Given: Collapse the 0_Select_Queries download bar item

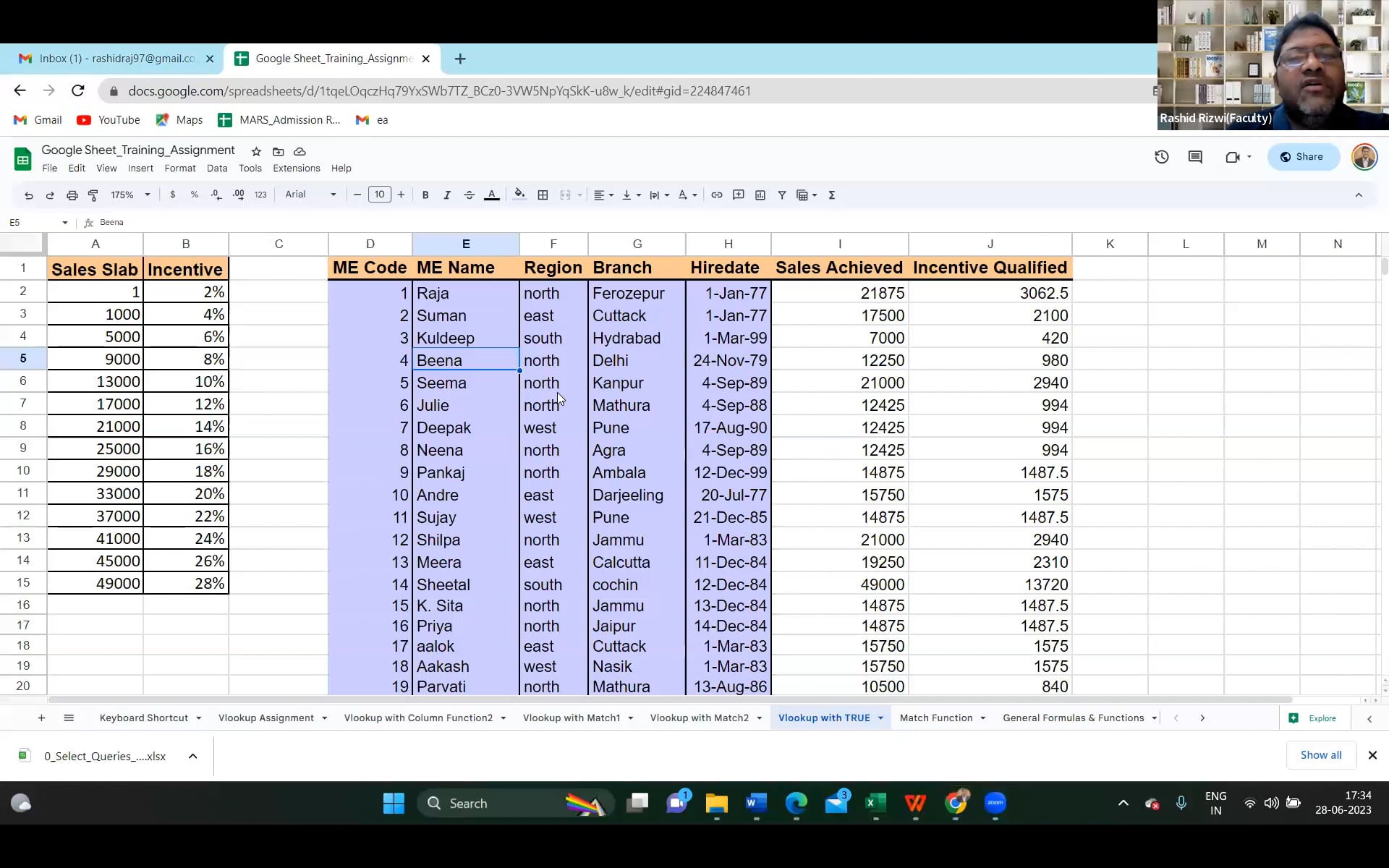Looking at the screenshot, I should 192,756.
